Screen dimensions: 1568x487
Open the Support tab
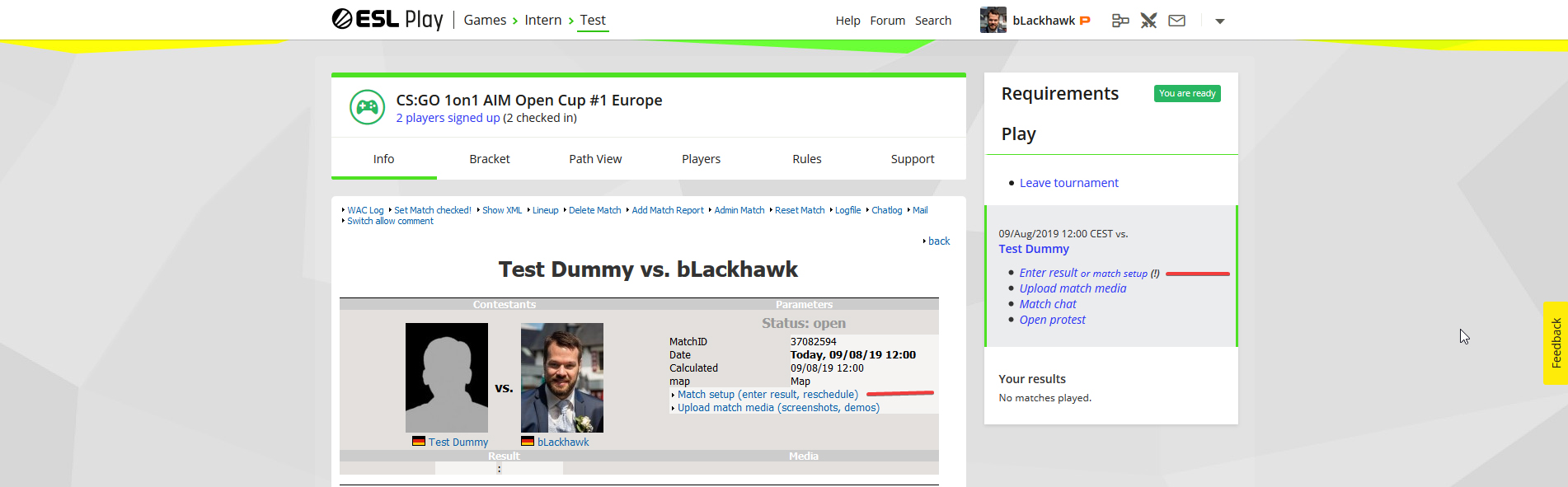[x=913, y=159]
